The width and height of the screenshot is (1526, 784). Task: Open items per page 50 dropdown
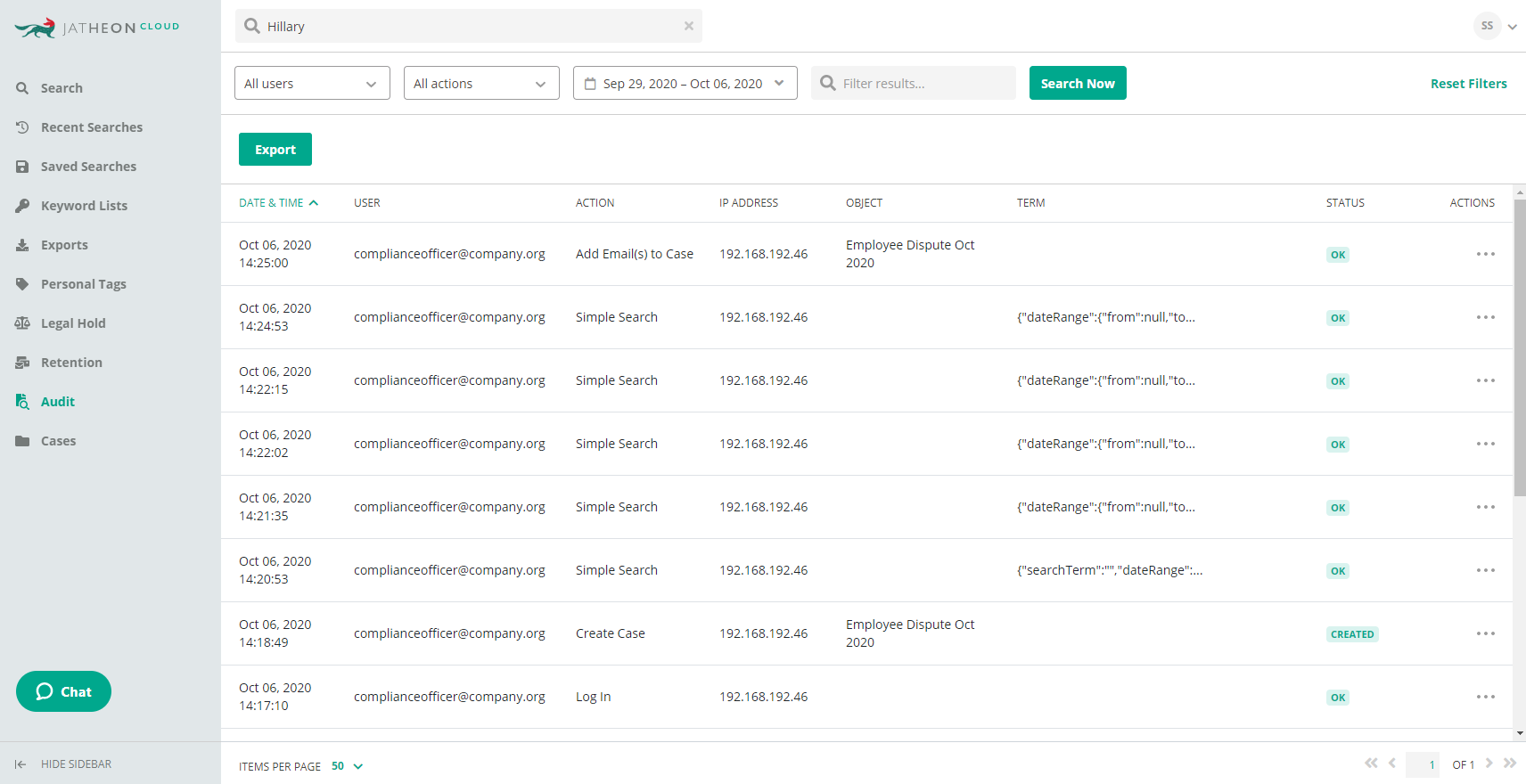click(347, 766)
